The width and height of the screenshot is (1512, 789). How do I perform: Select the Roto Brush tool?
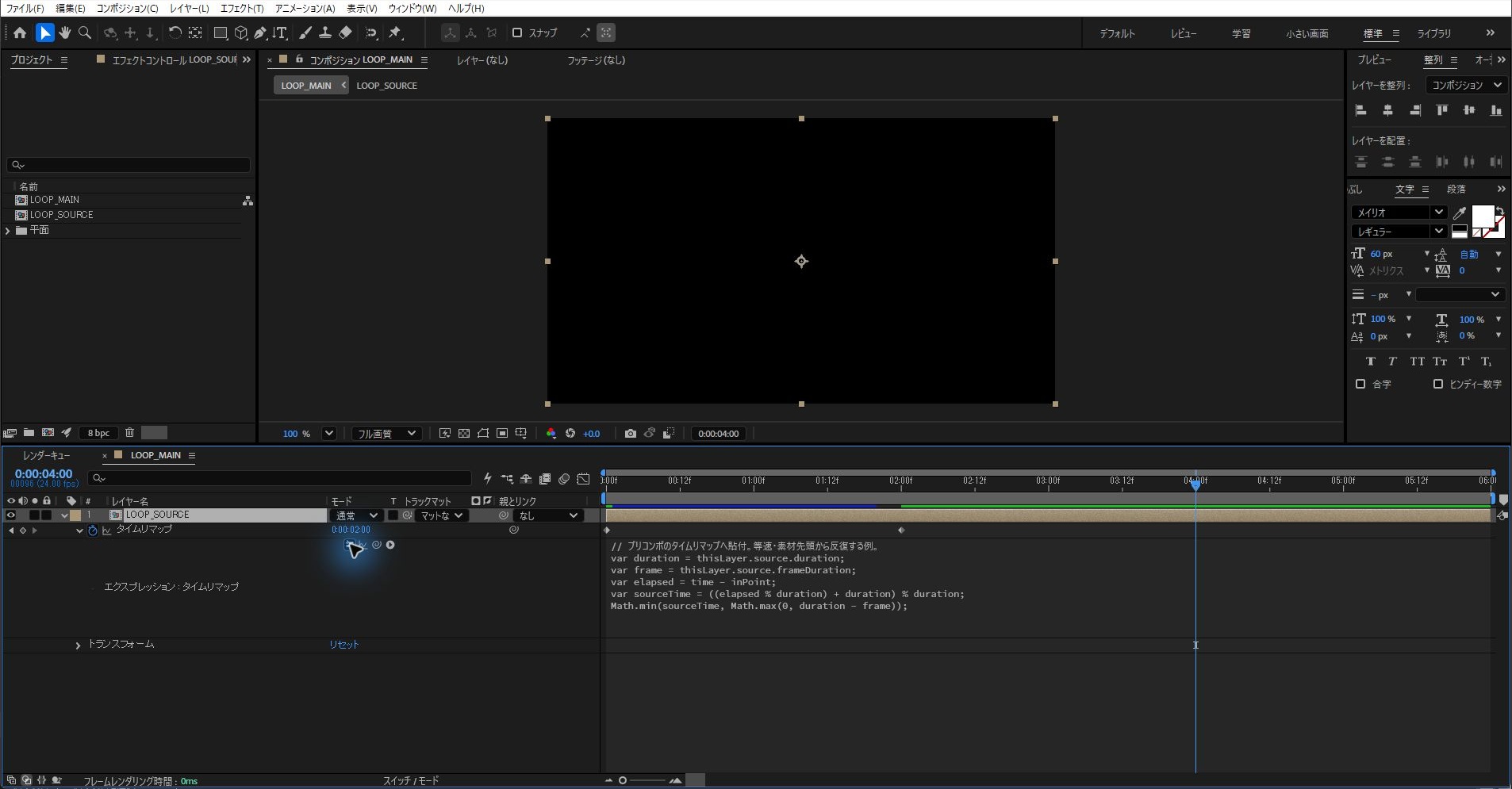[x=371, y=33]
